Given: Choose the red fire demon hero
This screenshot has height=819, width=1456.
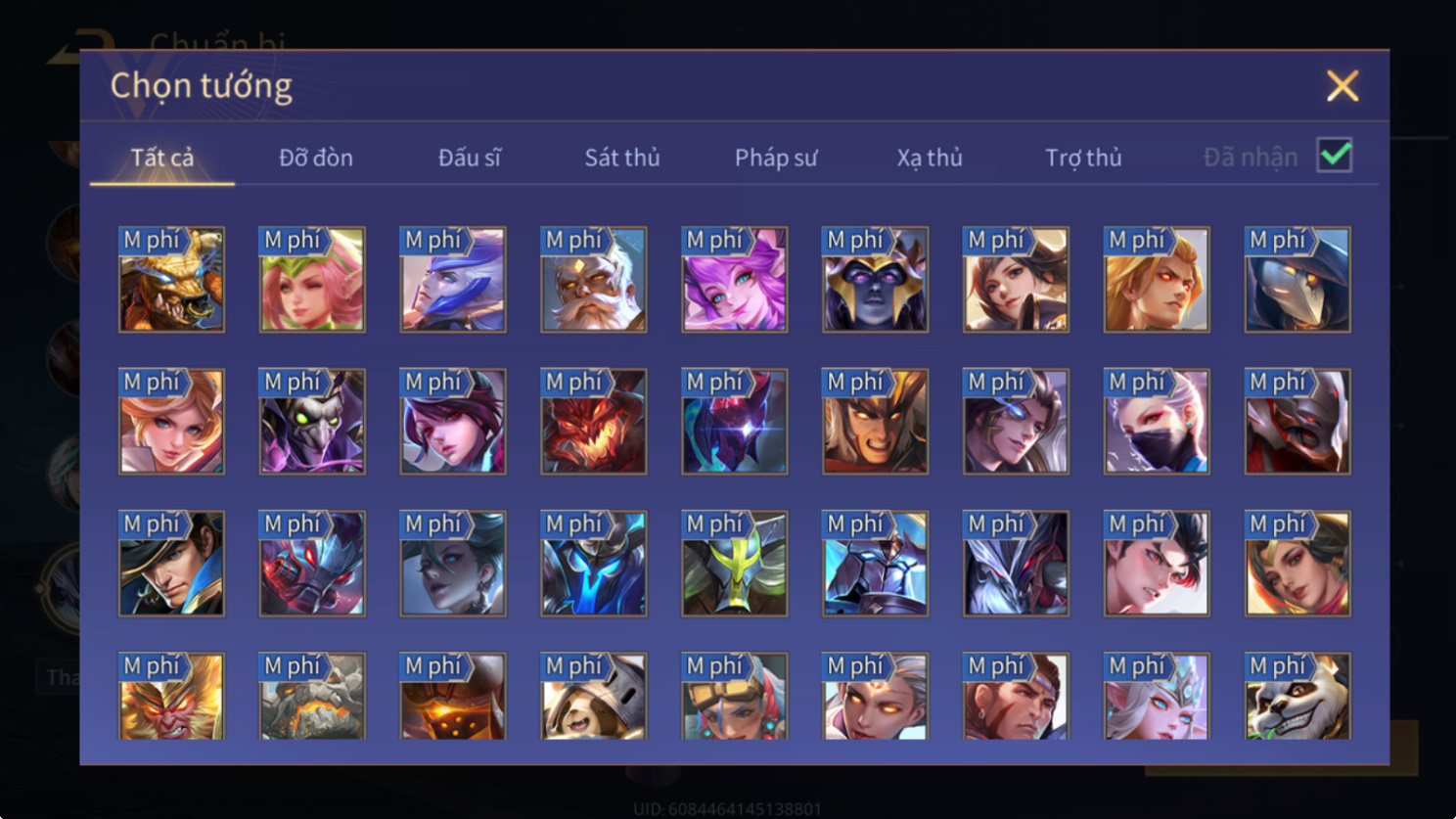Looking at the screenshot, I should [x=594, y=422].
